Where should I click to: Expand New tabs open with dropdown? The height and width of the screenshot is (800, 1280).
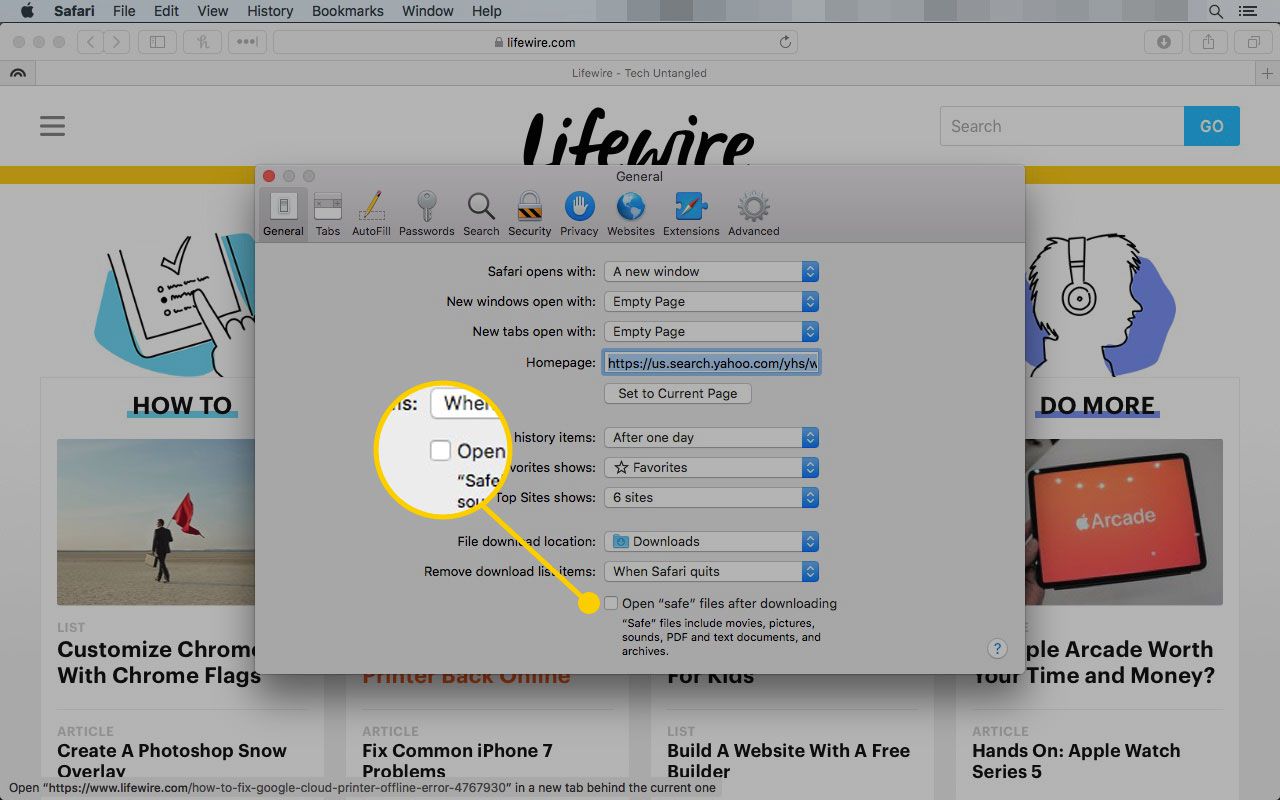712,331
